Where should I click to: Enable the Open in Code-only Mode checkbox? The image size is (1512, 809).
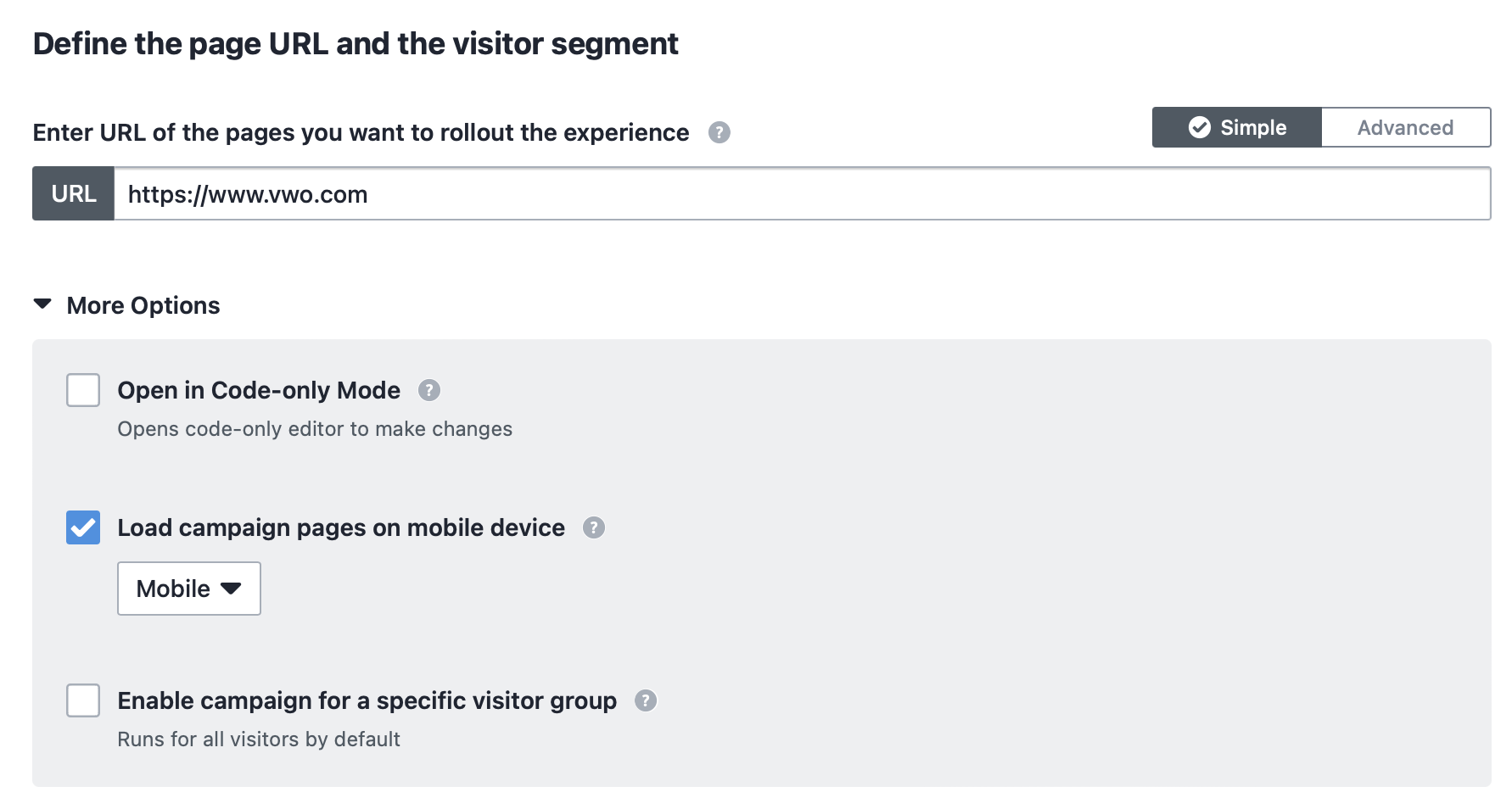click(x=83, y=391)
